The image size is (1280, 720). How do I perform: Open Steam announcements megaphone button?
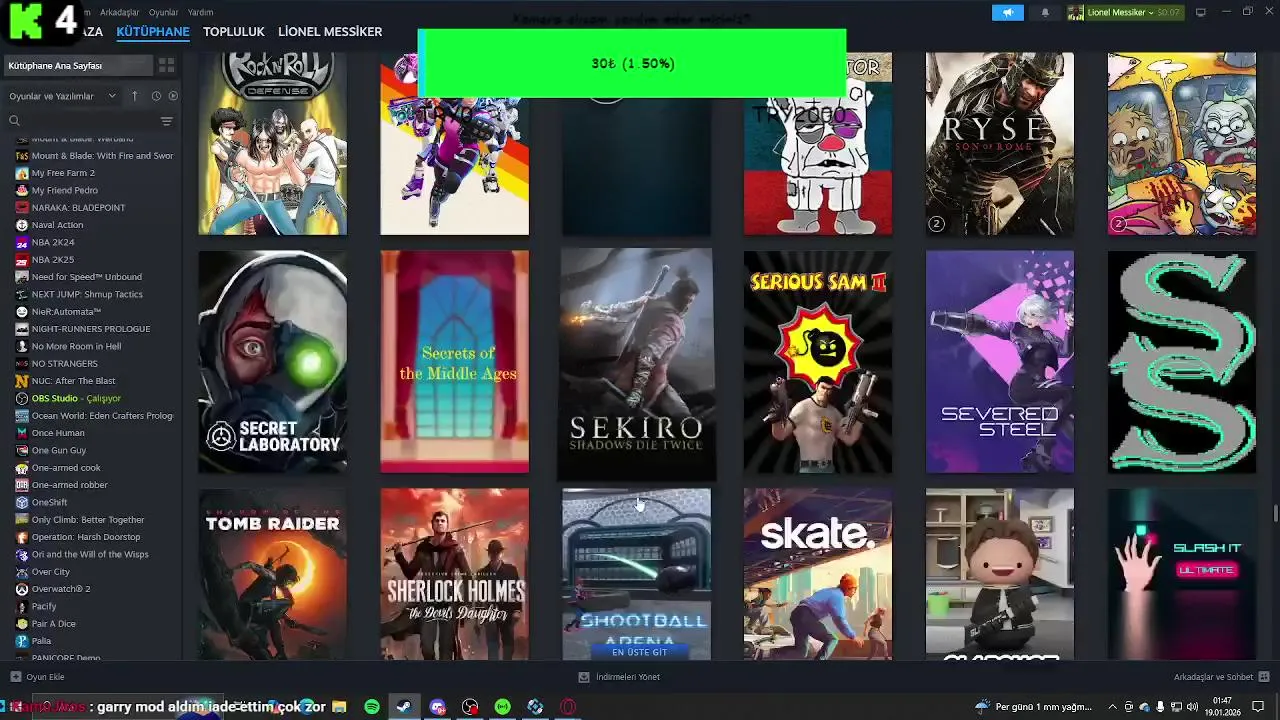[1008, 12]
